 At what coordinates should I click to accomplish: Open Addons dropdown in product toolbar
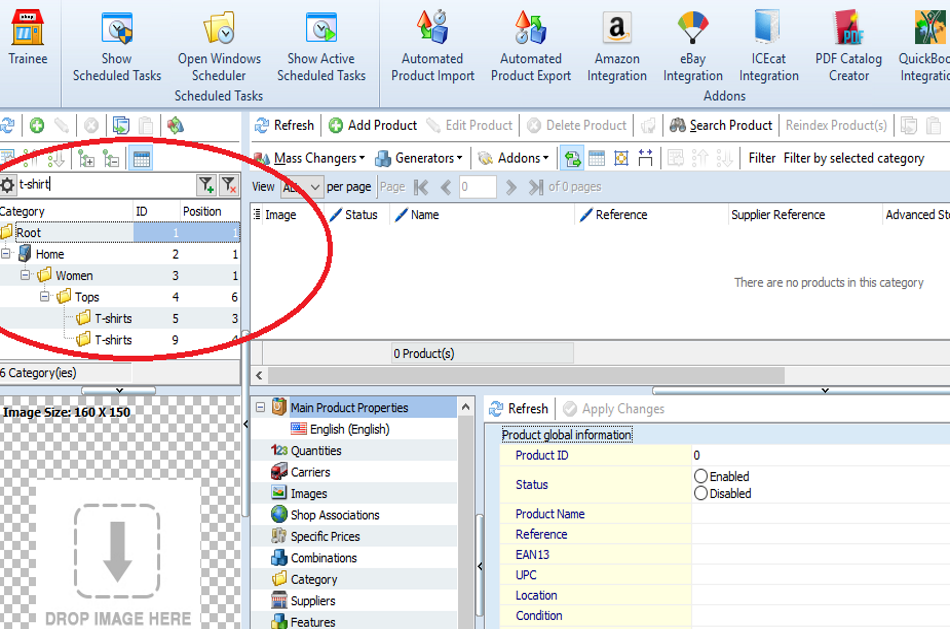coord(513,158)
